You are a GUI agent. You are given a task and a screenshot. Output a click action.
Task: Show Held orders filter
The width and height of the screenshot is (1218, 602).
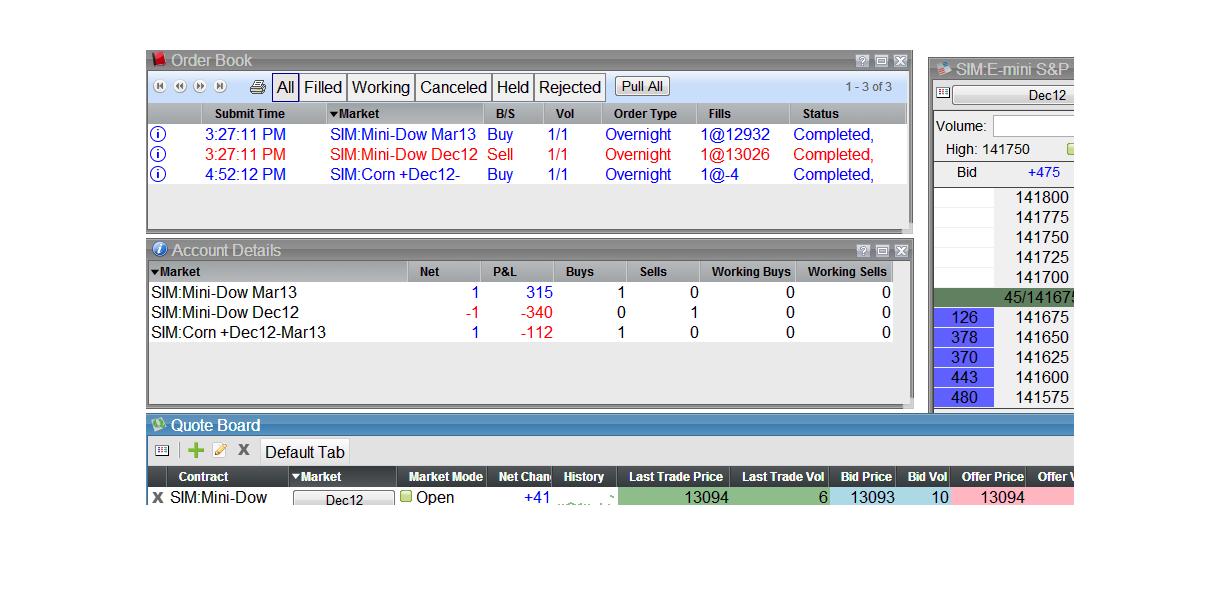pyautogui.click(x=513, y=87)
